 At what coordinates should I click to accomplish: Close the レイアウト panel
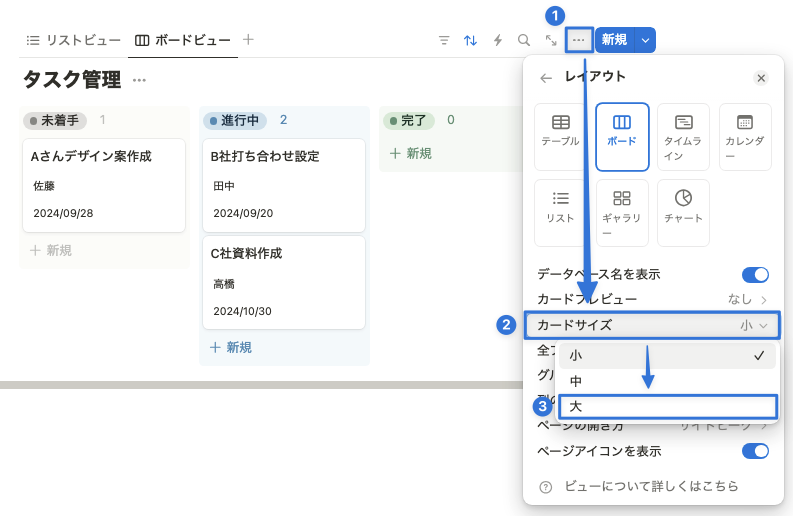coord(761,78)
